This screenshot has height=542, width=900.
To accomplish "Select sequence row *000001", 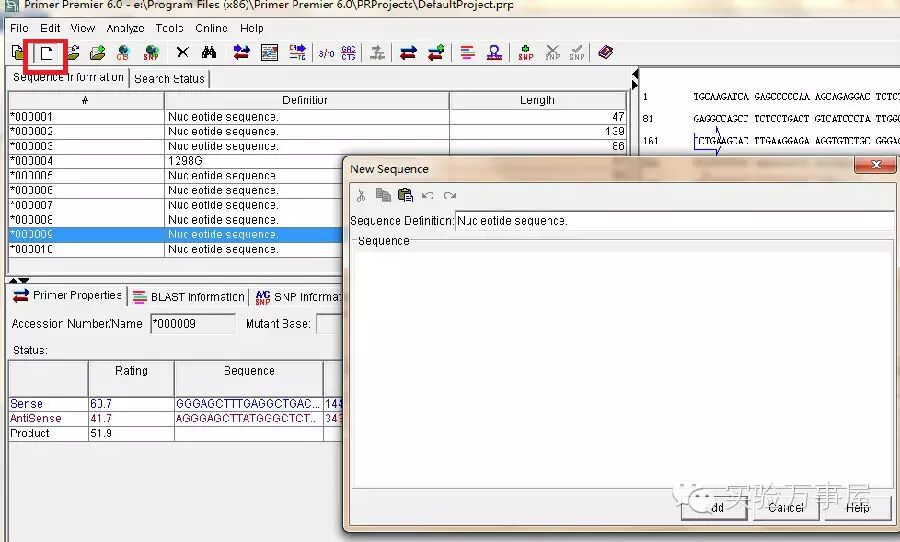I will click(317, 117).
